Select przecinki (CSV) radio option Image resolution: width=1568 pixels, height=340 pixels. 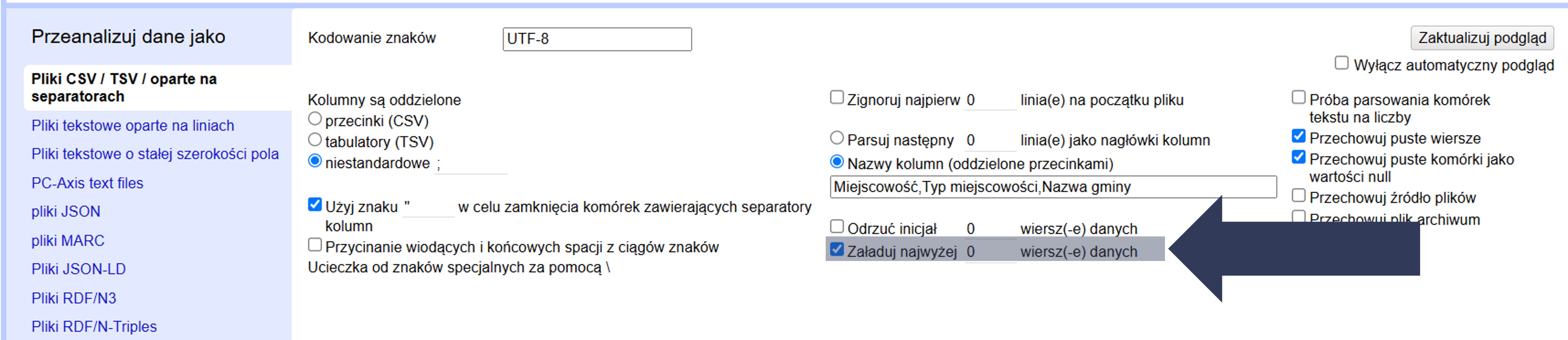click(315, 119)
